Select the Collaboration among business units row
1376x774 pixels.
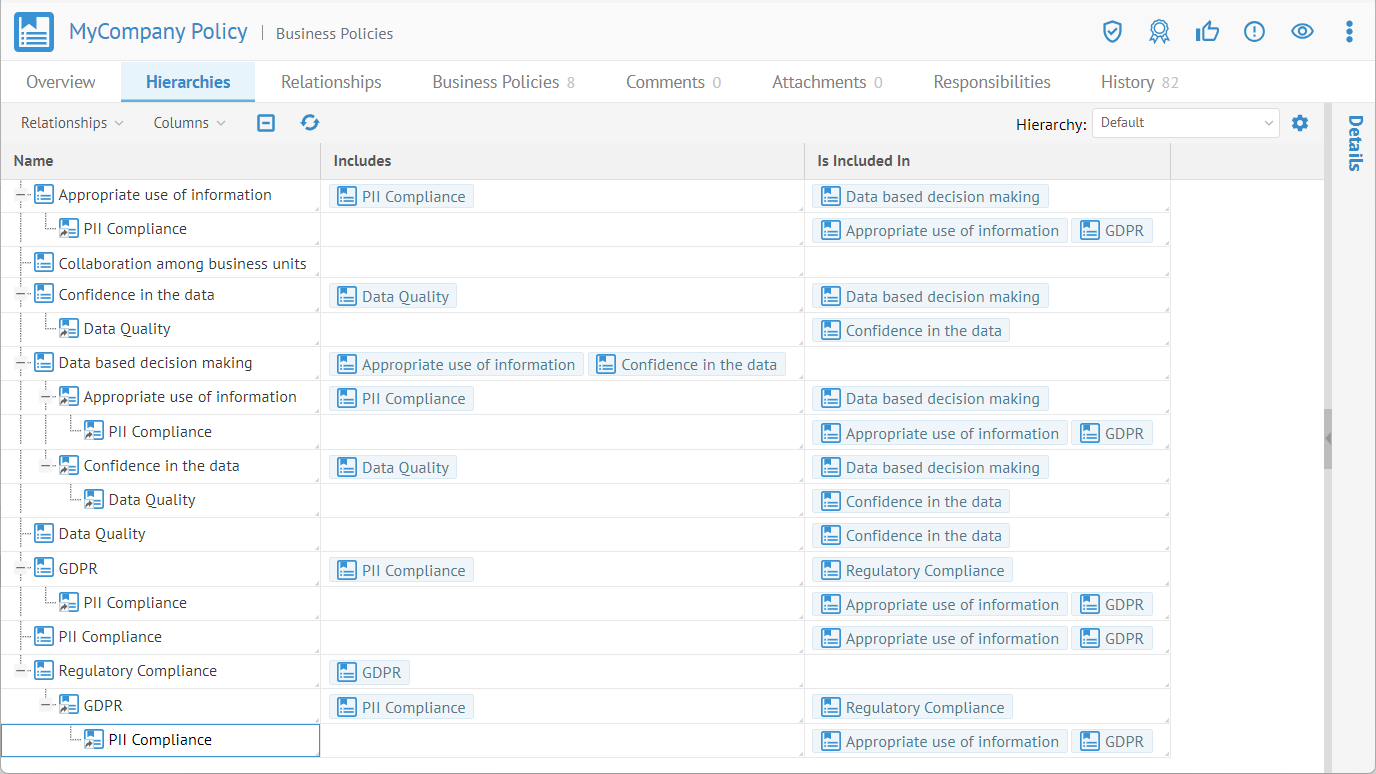pyautogui.click(x=182, y=264)
